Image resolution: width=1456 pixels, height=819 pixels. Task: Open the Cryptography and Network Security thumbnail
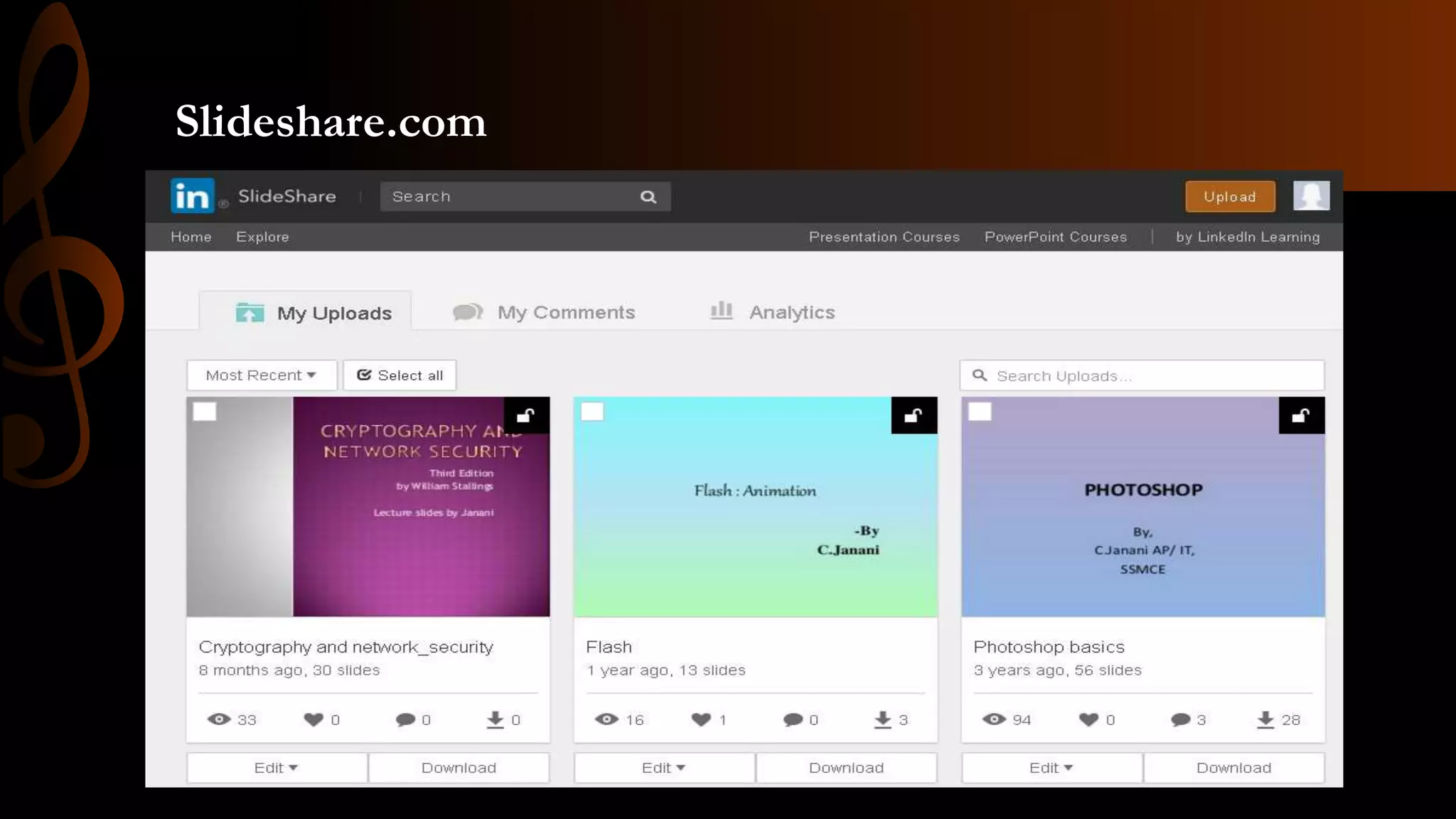coord(368,506)
